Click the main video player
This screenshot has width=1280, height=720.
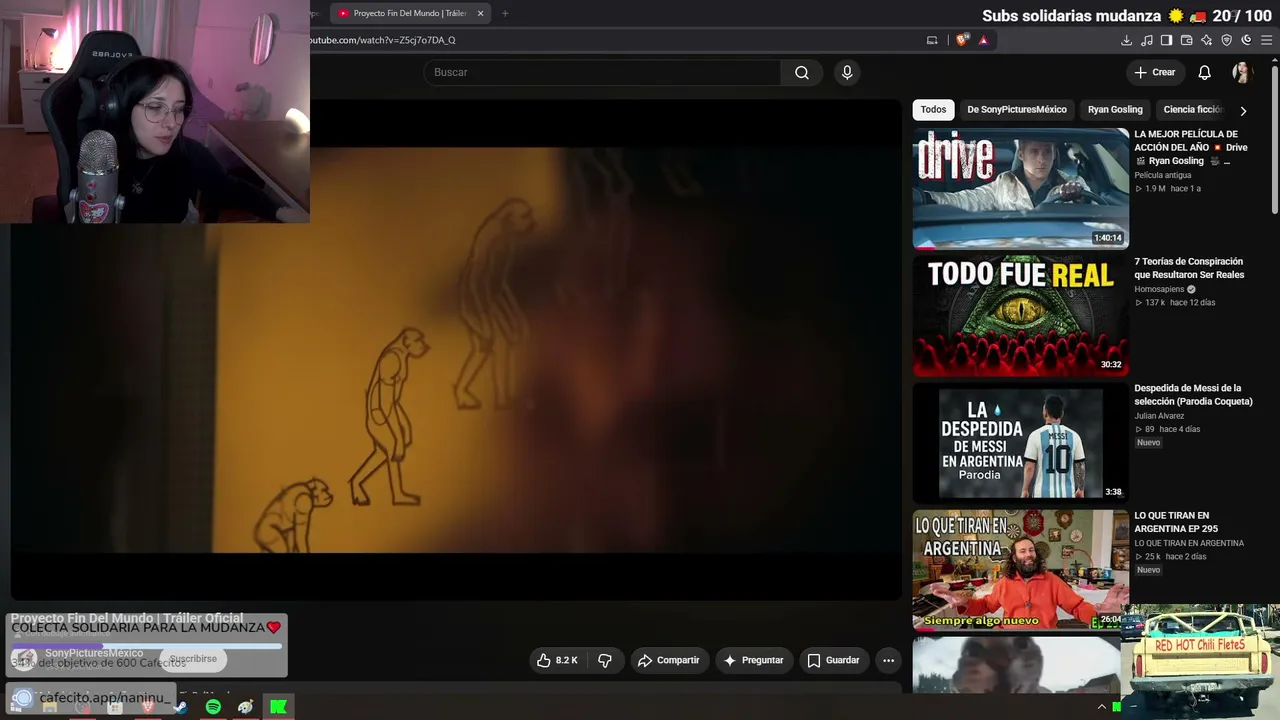pos(456,350)
